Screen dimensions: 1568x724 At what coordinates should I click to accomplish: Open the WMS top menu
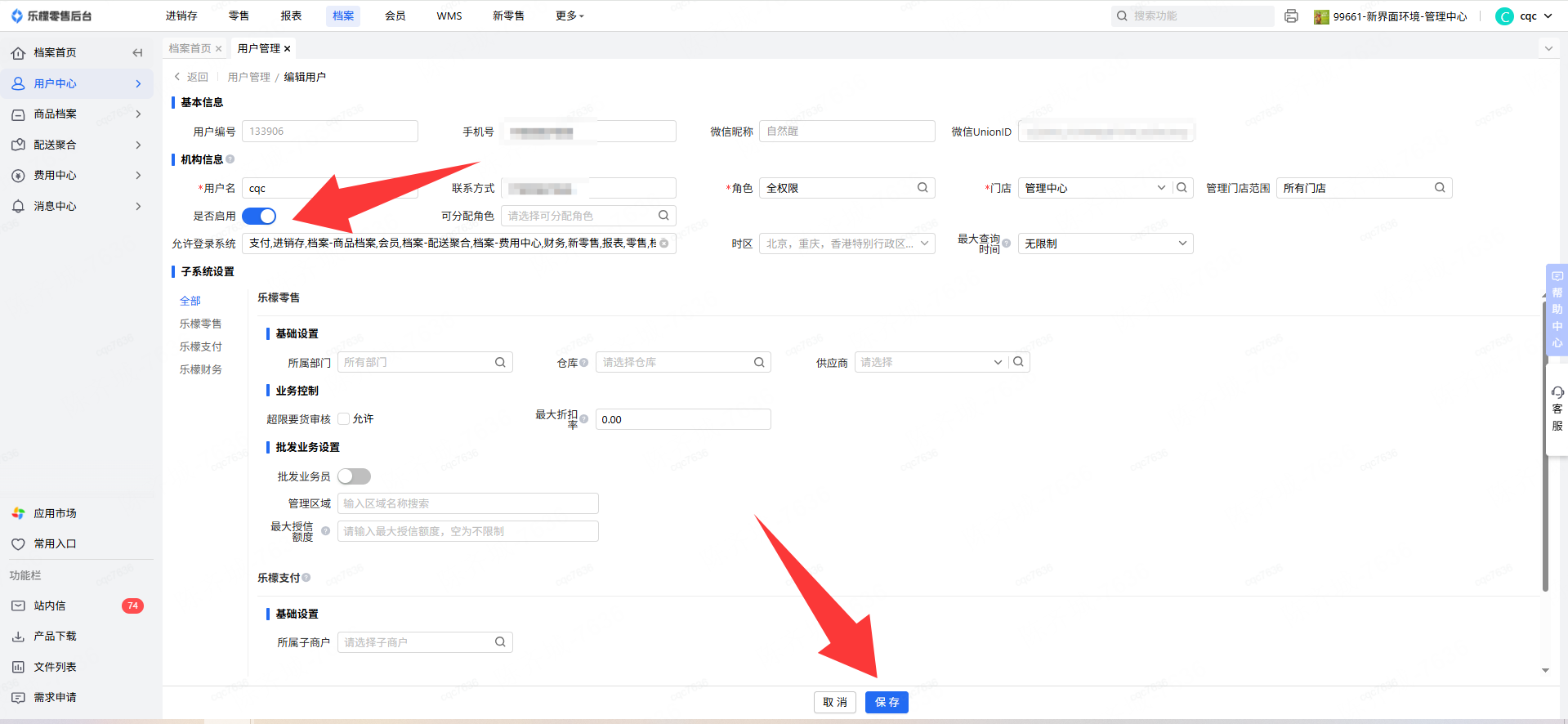pos(449,16)
